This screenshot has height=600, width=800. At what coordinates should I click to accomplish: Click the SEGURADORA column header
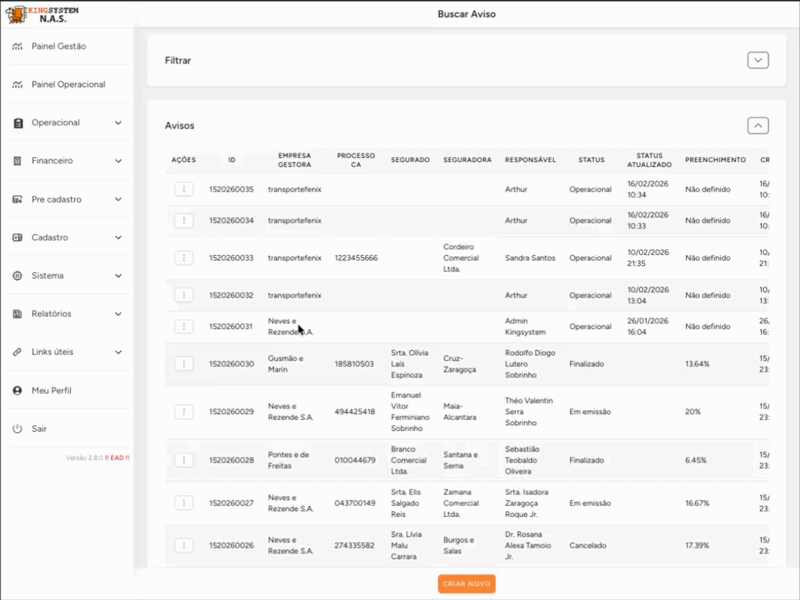pyautogui.click(x=467, y=160)
